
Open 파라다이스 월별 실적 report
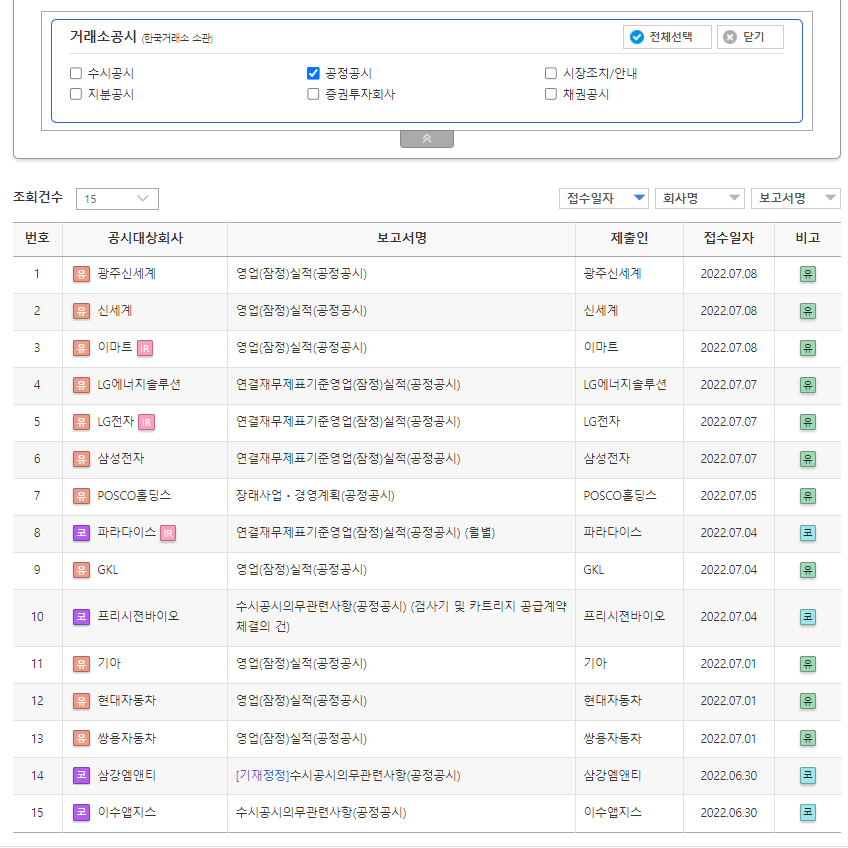[x=366, y=533]
